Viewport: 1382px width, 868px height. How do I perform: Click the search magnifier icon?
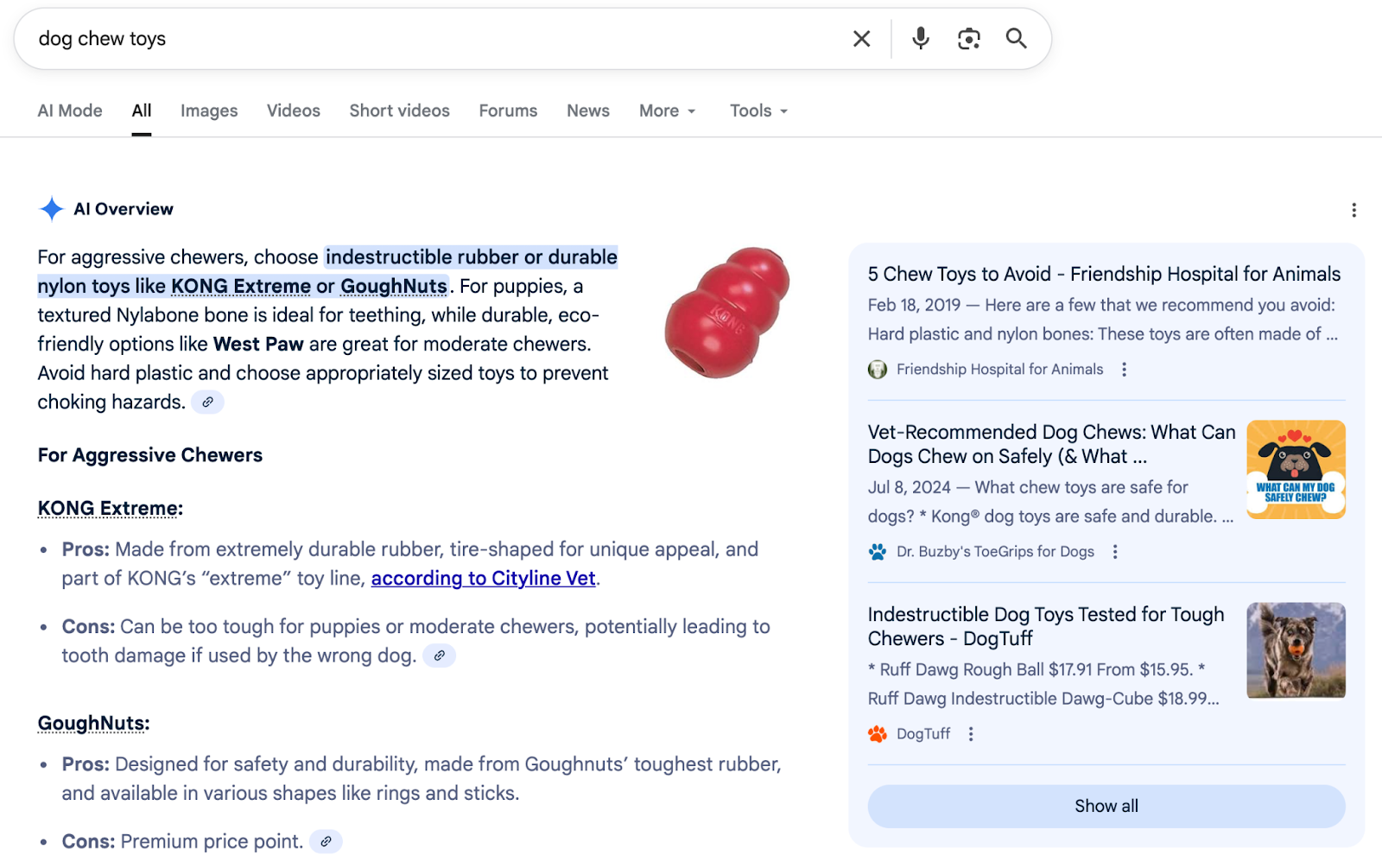point(1016,38)
